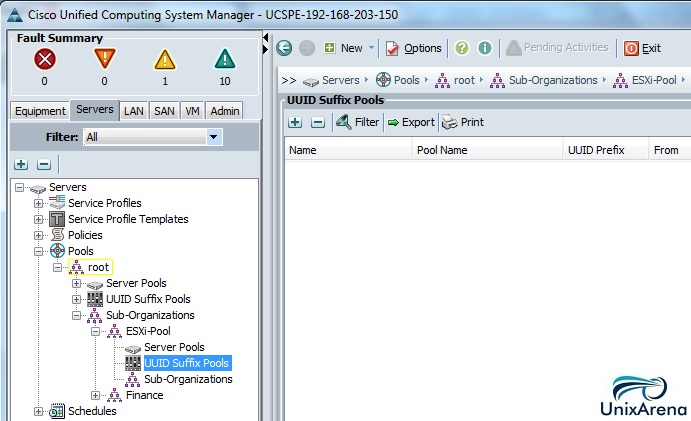Sort by the Pool Name column header
691x421 pixels.
point(487,150)
